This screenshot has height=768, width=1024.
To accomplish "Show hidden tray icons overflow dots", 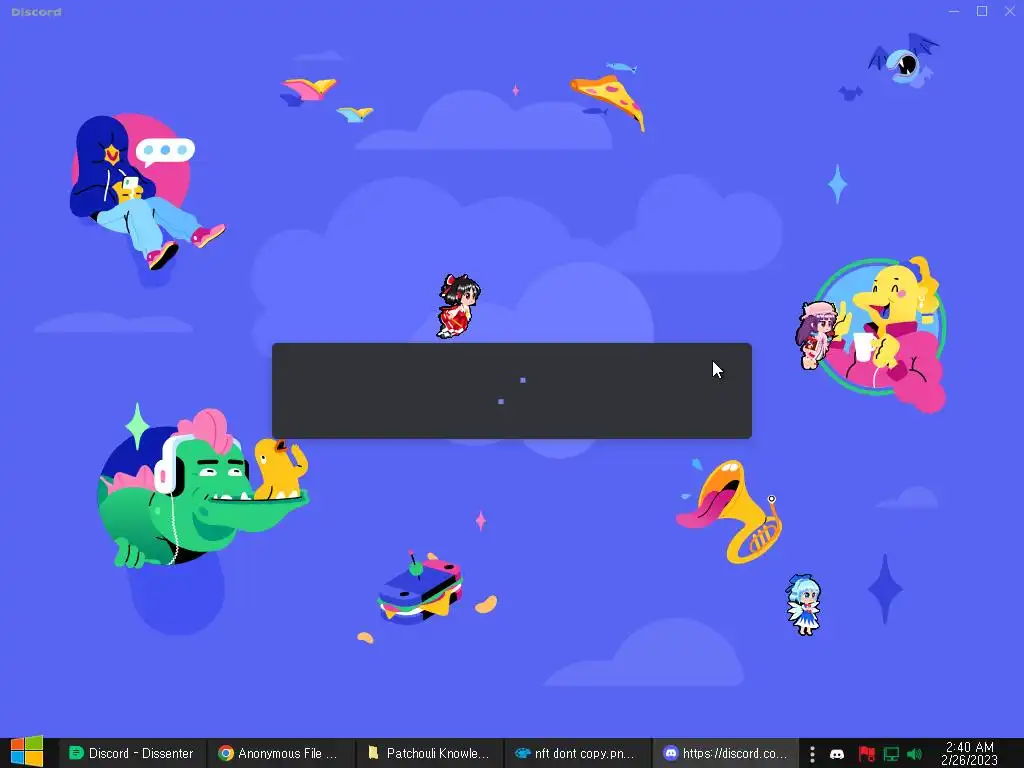I will (812, 754).
